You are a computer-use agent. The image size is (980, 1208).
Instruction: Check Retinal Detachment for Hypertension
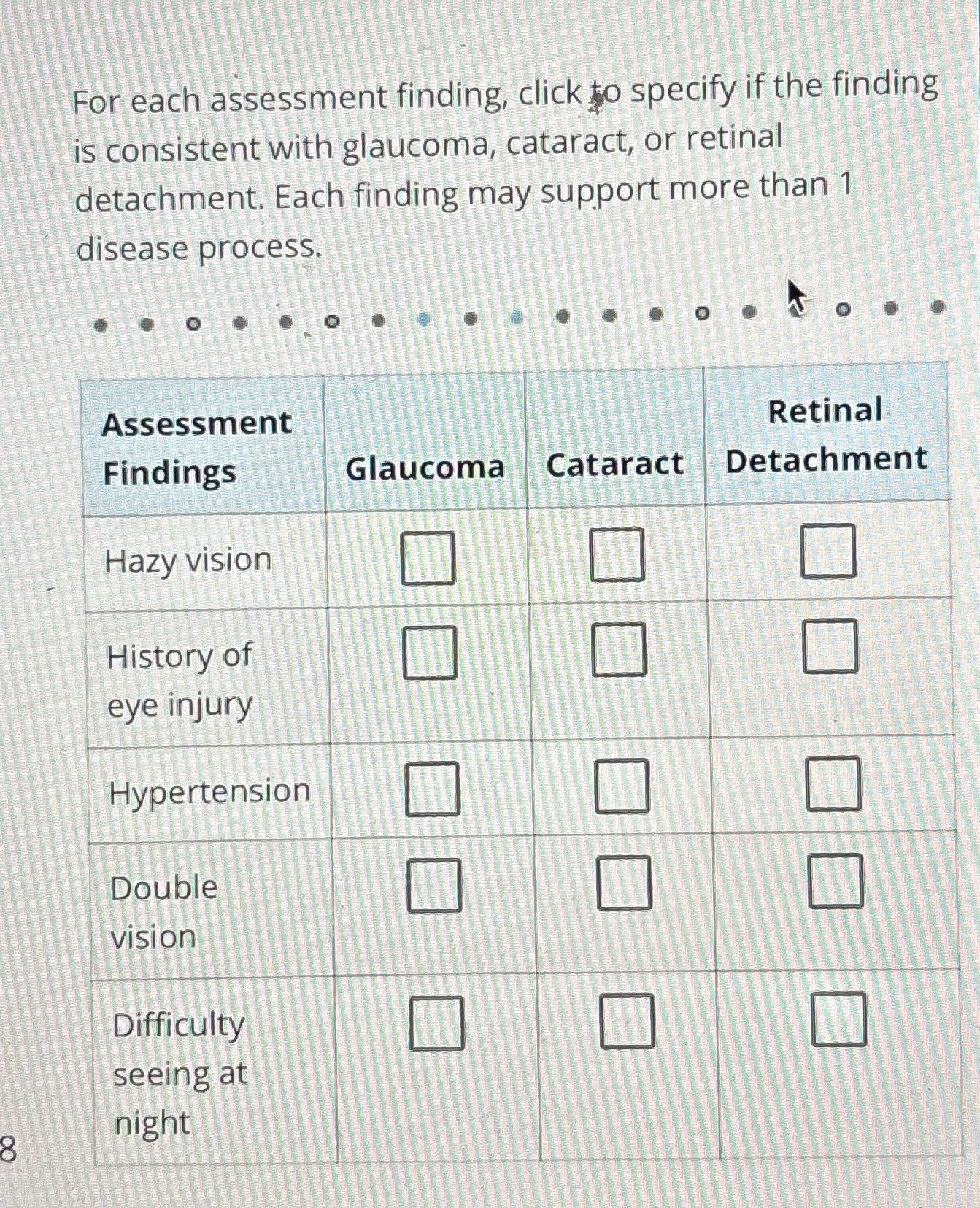point(835,785)
